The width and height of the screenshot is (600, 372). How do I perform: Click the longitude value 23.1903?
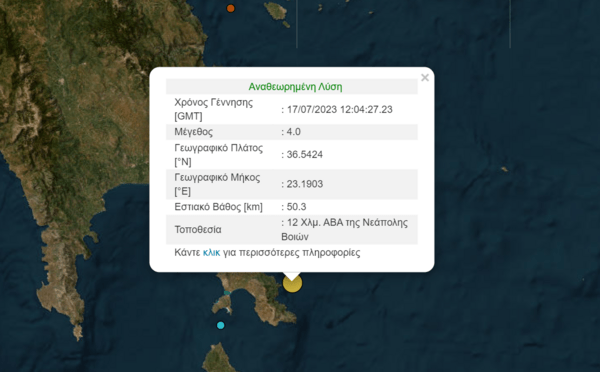305,184
